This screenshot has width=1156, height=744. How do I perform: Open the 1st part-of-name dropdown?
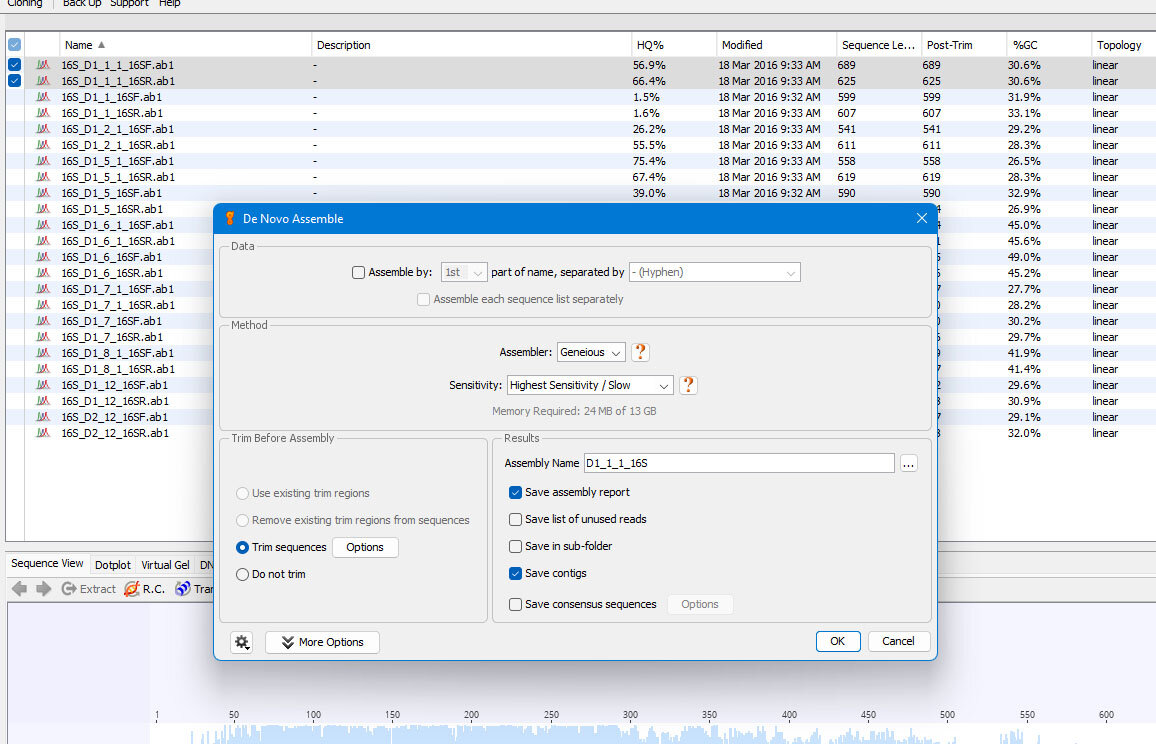464,273
